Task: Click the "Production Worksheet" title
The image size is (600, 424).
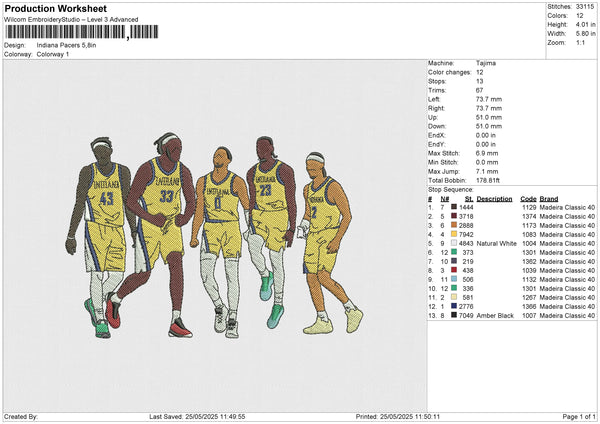Action: coord(55,8)
